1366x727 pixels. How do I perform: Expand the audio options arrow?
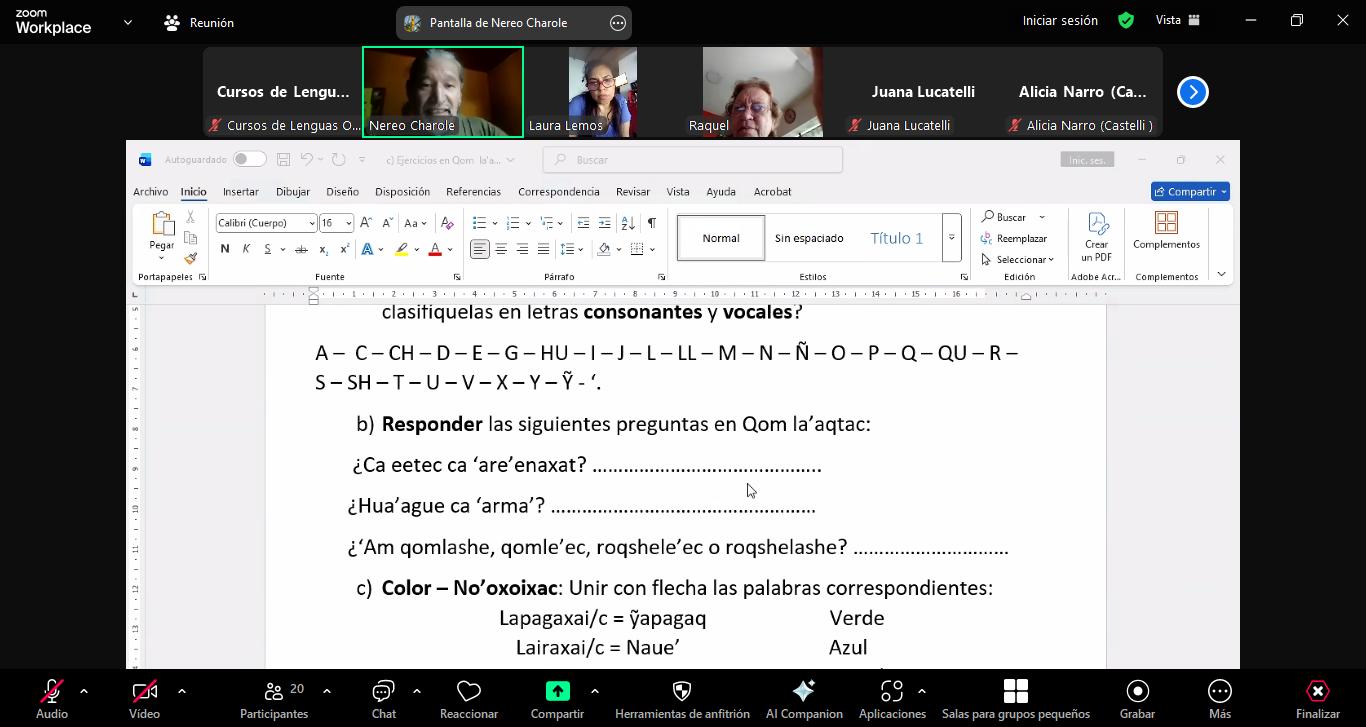coord(84,691)
